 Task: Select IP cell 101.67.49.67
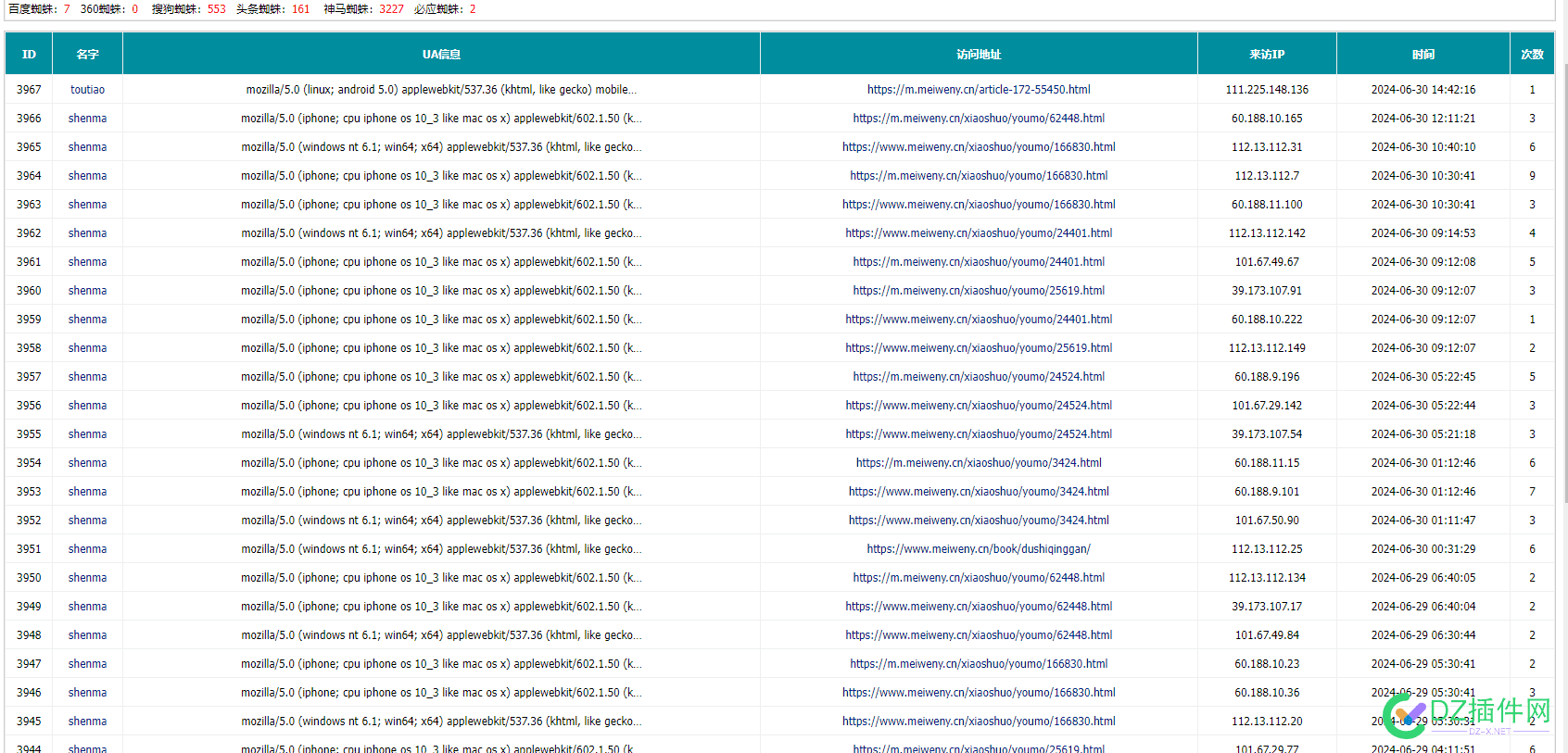coord(1267,262)
